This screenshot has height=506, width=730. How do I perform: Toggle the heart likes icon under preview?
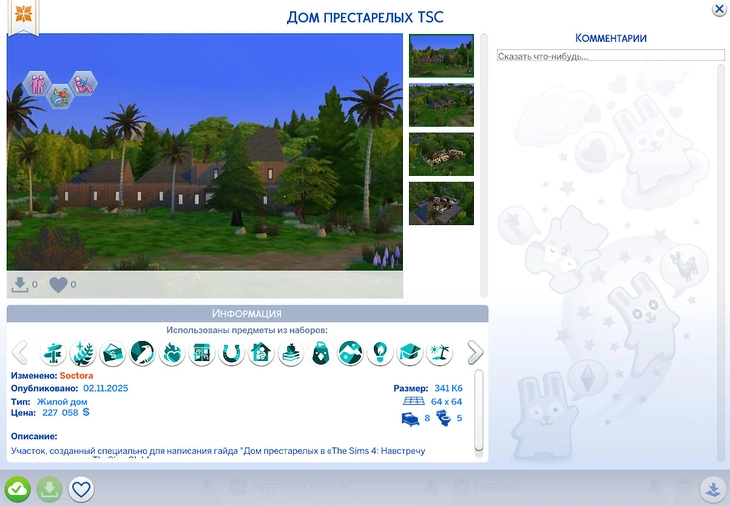[59, 285]
